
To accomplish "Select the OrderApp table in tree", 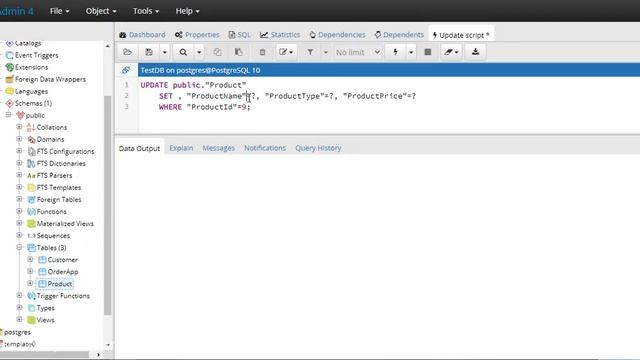I will pos(63,272).
